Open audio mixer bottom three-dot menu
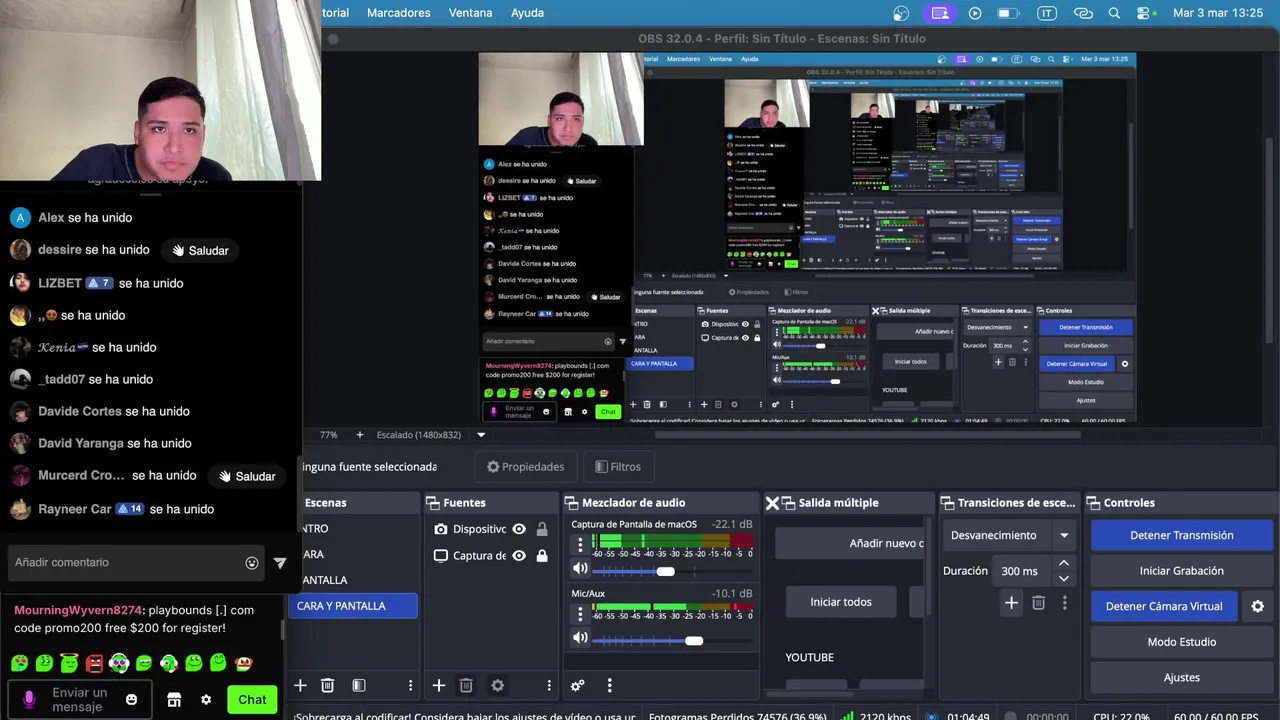The width and height of the screenshot is (1280, 720). click(609, 685)
